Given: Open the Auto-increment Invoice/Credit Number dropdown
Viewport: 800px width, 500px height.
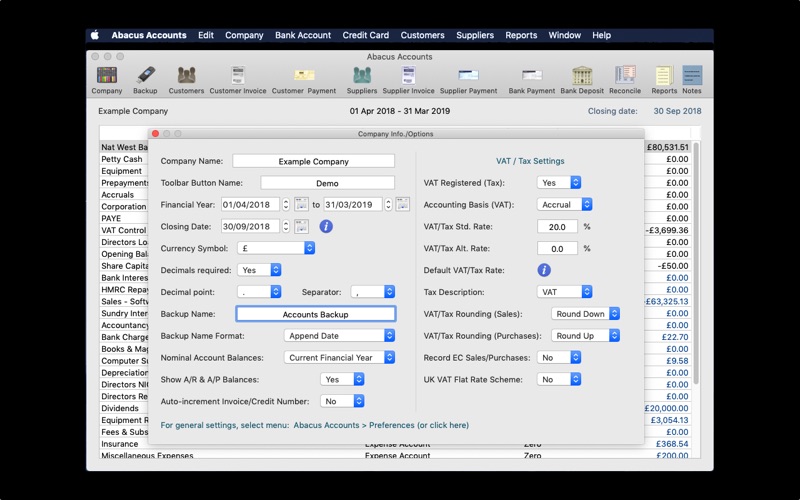Looking at the screenshot, I should coord(342,402).
